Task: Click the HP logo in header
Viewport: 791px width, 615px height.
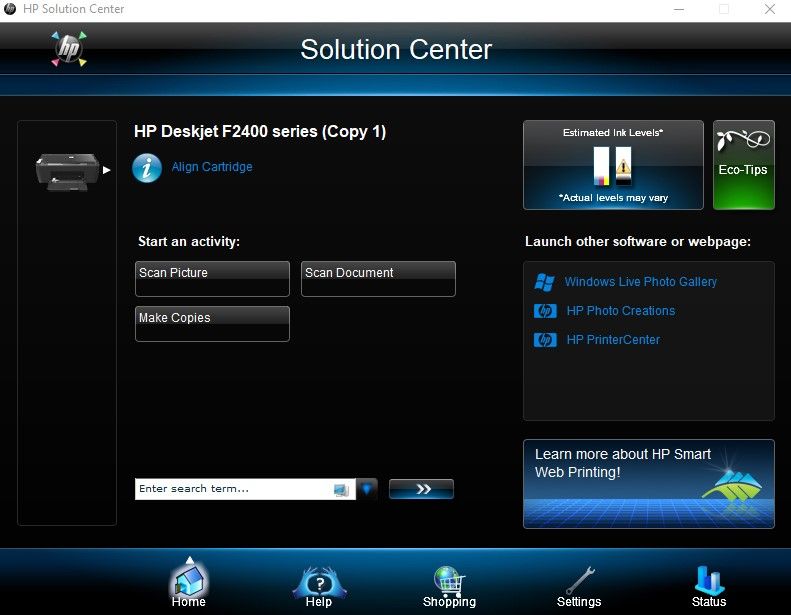Action: 69,49
